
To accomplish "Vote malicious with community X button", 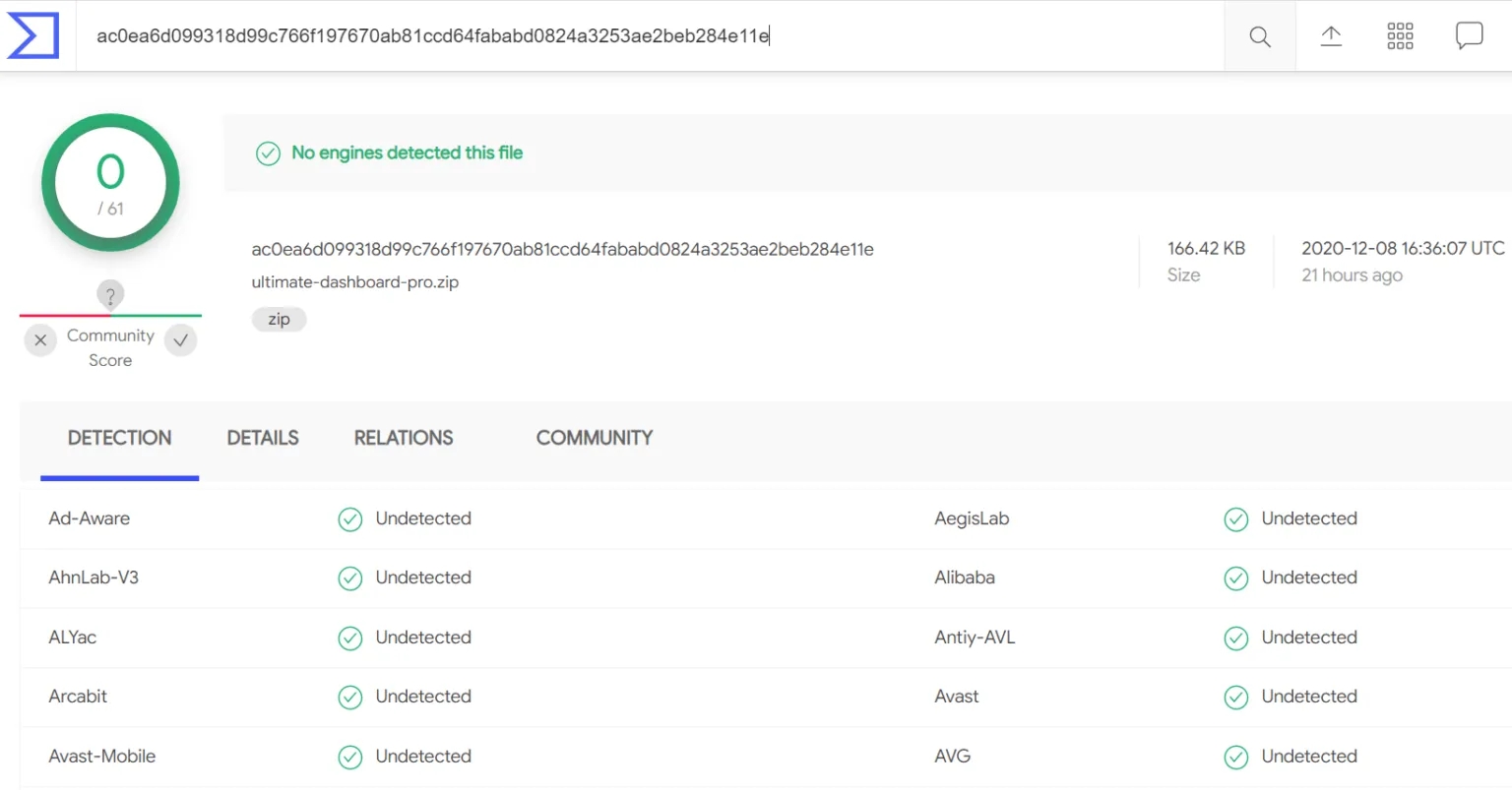I will (x=40, y=340).
